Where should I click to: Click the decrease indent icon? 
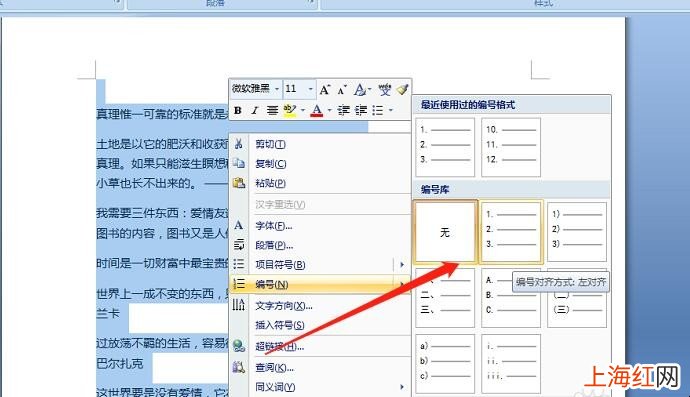343,110
